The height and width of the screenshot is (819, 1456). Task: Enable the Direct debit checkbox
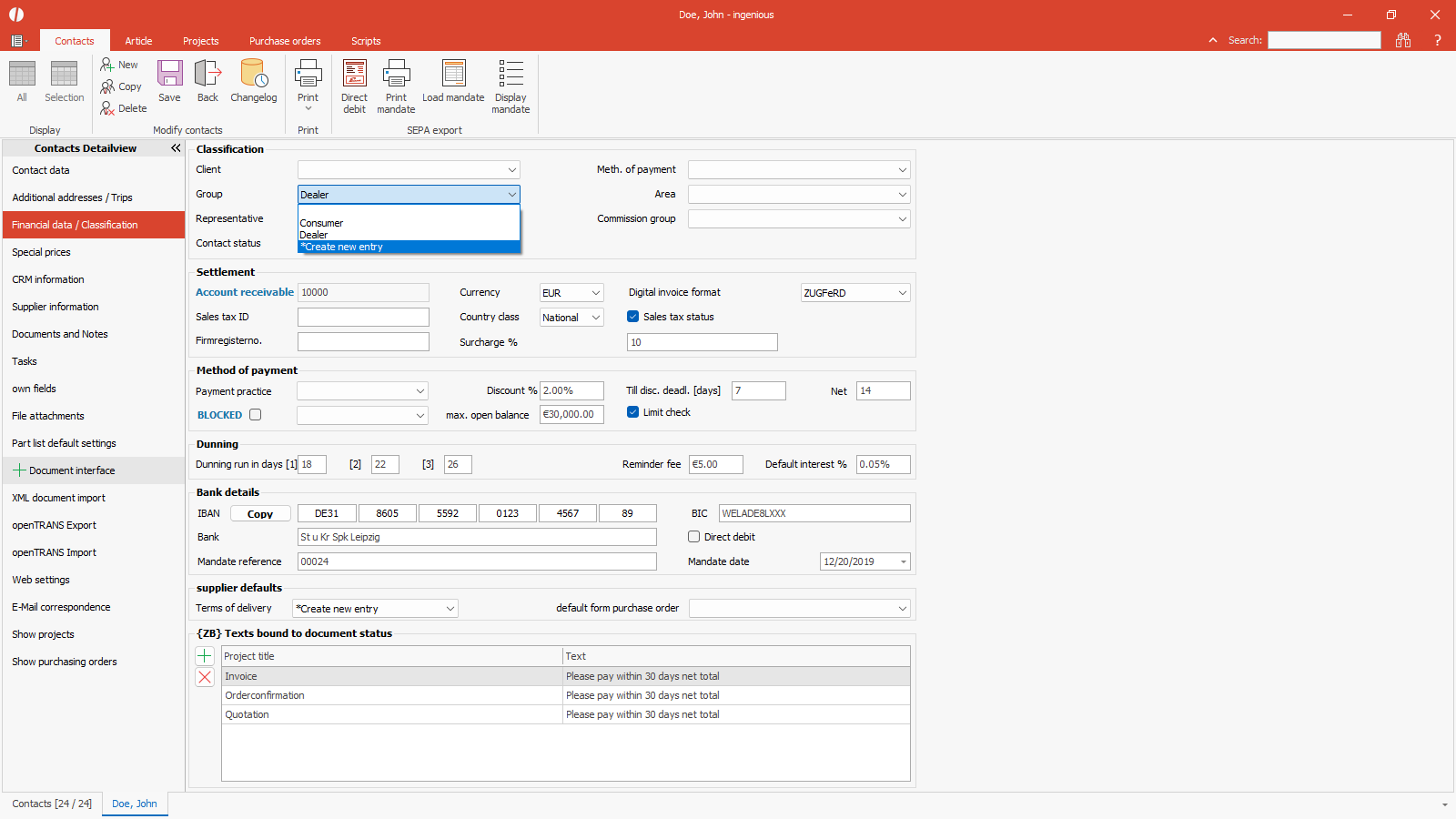click(694, 537)
